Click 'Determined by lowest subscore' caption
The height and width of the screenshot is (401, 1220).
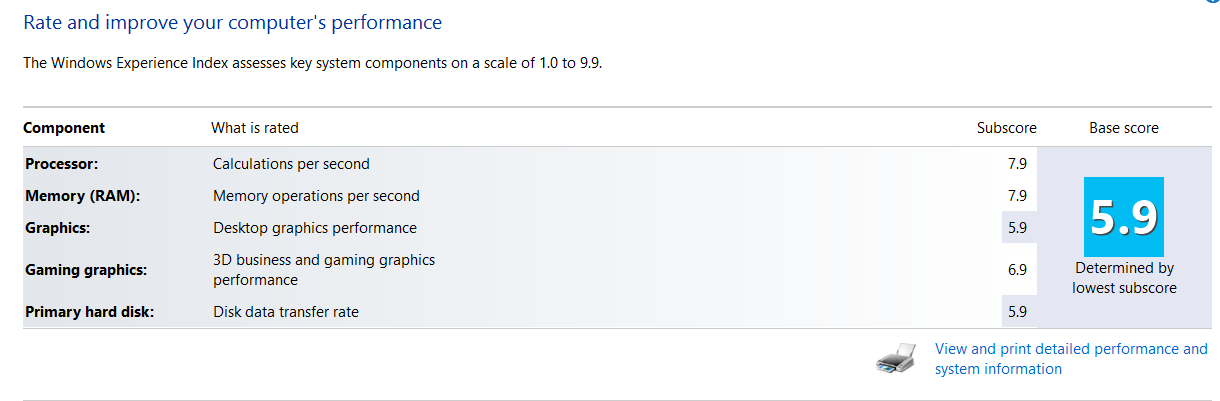point(1124,278)
